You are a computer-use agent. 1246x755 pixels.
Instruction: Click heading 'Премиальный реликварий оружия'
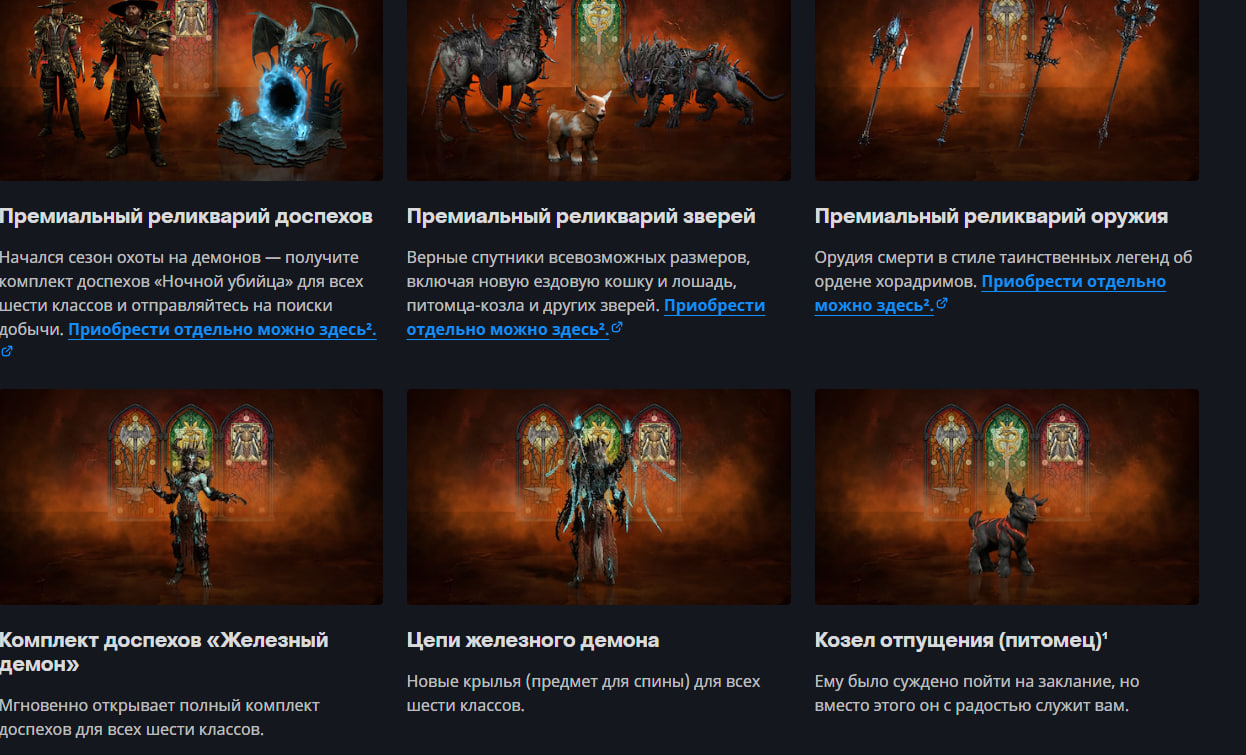[991, 216]
